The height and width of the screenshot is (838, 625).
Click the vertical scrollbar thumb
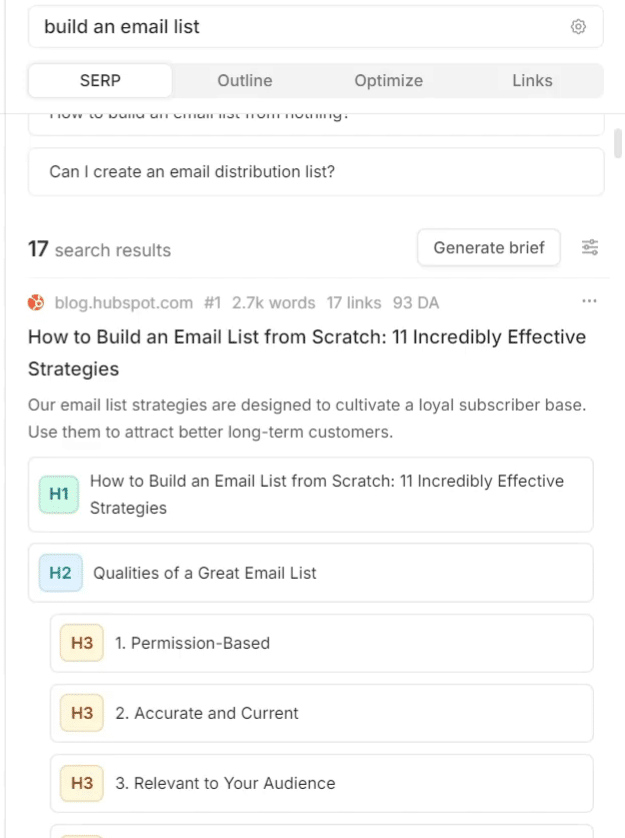click(618, 143)
